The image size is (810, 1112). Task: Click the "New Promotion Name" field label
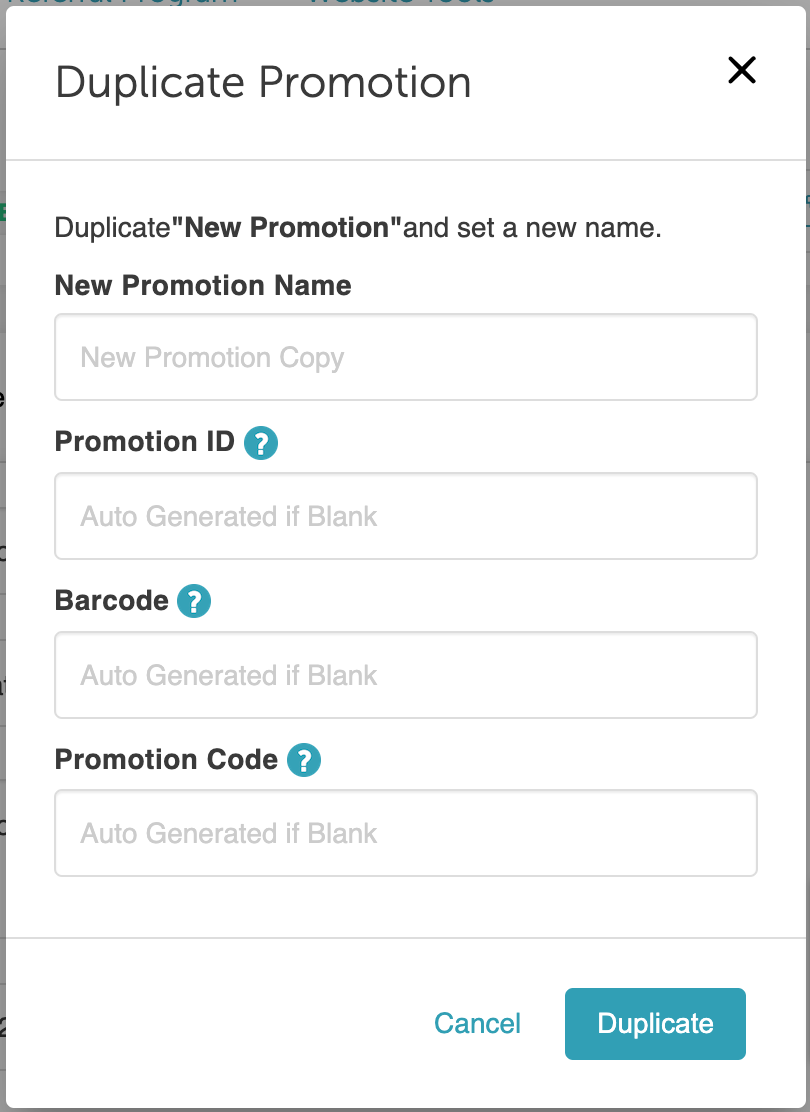pyautogui.click(x=203, y=286)
